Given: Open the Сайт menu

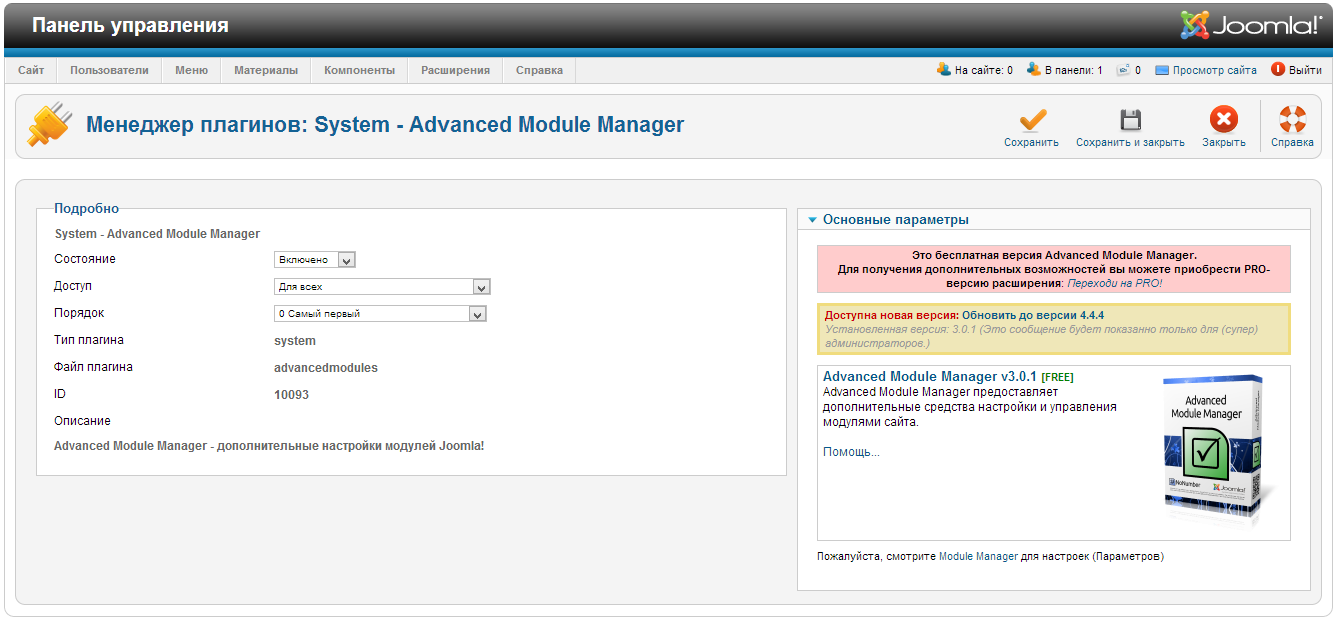Looking at the screenshot, I should point(31,70).
